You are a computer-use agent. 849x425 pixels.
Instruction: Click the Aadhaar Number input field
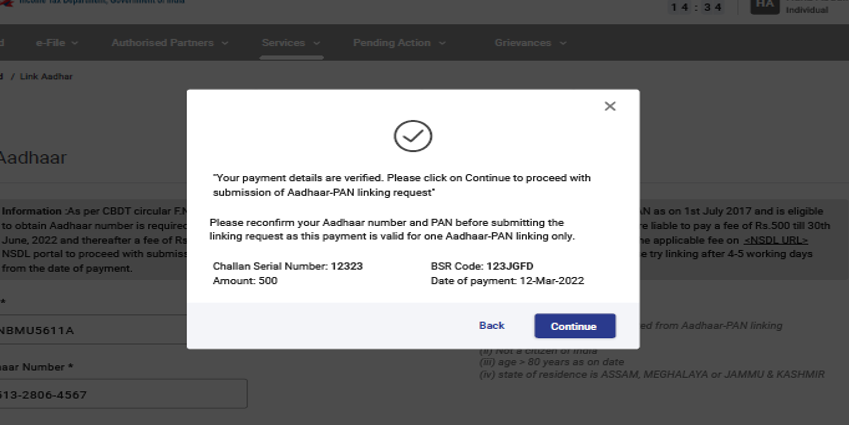[120, 394]
